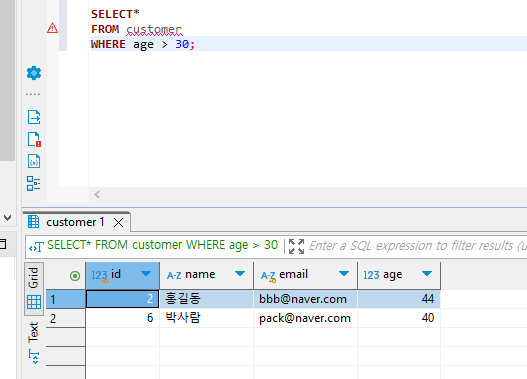Click the SELECT* FROM customer query text in filter bar
The width and height of the screenshot is (527, 379).
(162, 245)
